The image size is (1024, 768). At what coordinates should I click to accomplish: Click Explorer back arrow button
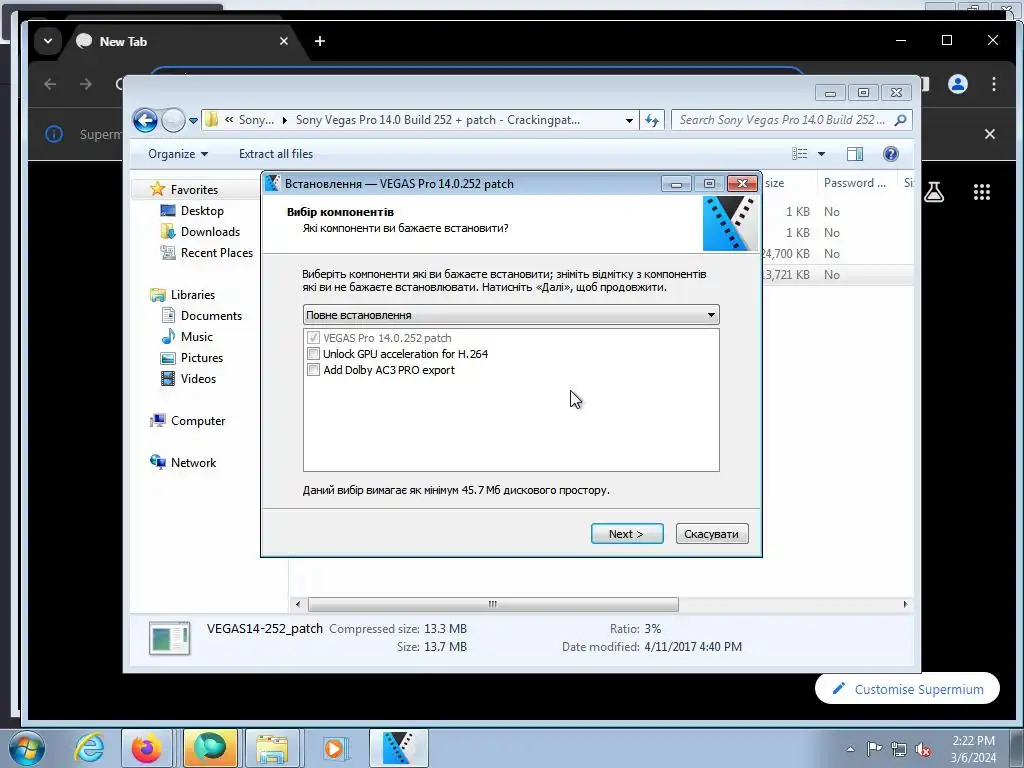pos(145,120)
